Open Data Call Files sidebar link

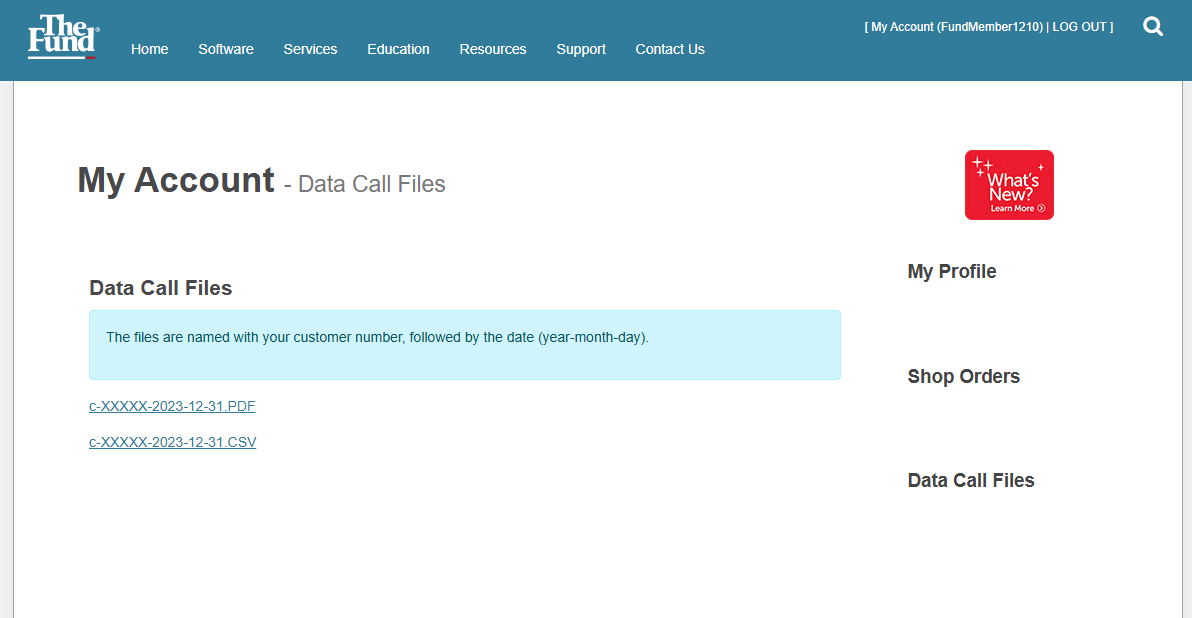coord(971,480)
